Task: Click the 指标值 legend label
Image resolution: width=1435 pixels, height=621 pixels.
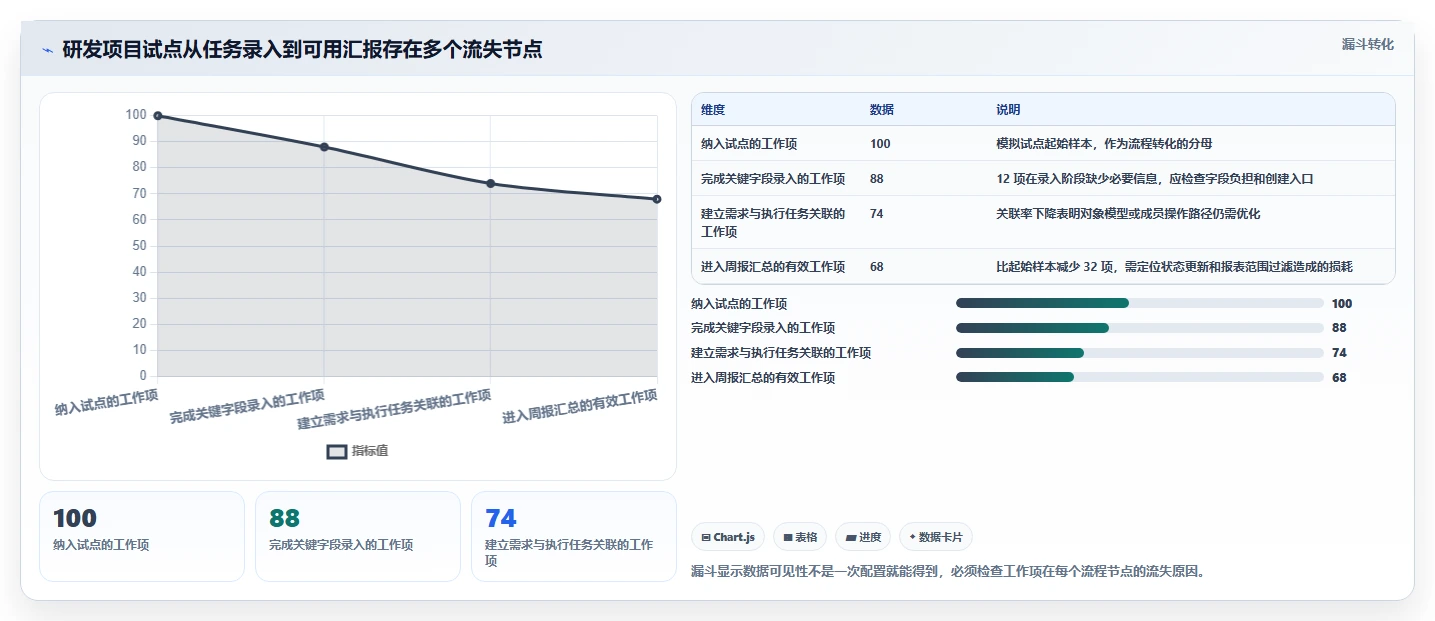Action: (370, 451)
